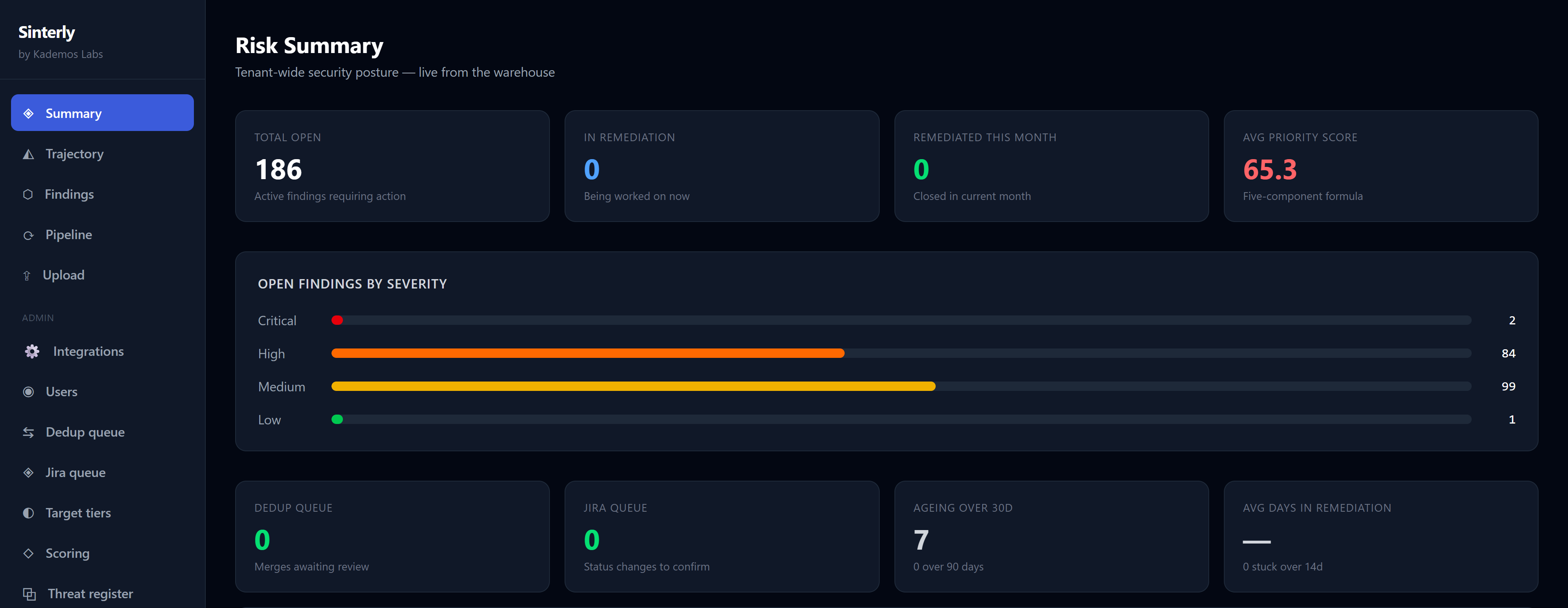1568x608 pixels.
Task: Click the Integrations gear icon
Action: 32,351
